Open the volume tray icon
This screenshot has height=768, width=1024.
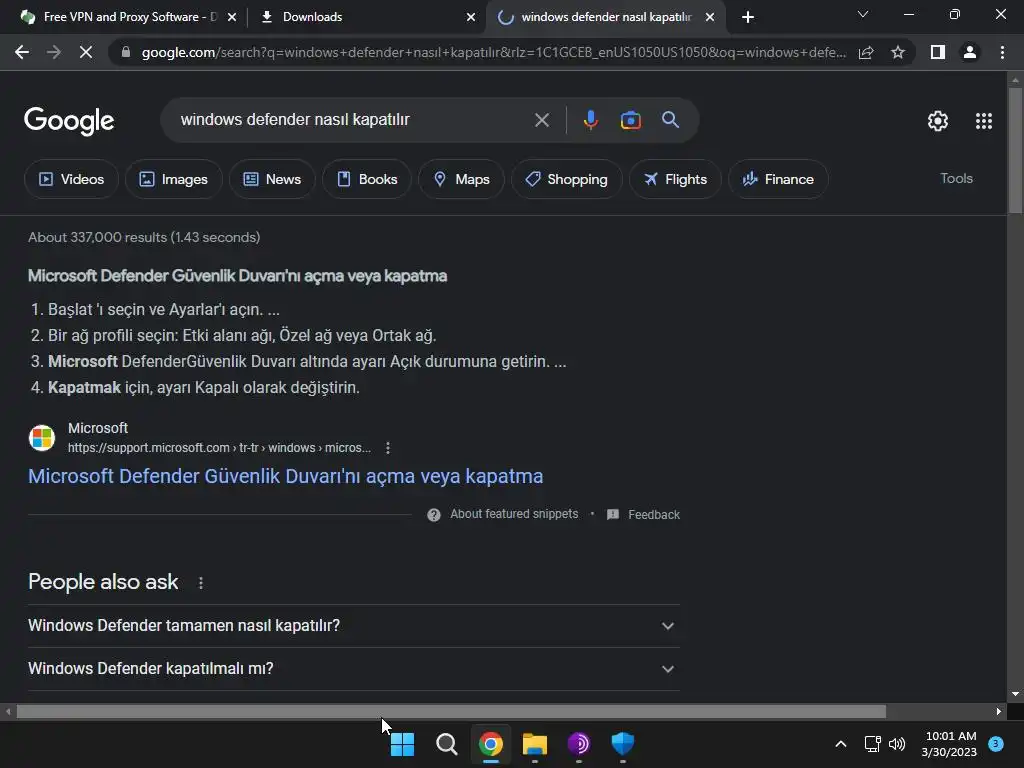click(897, 744)
